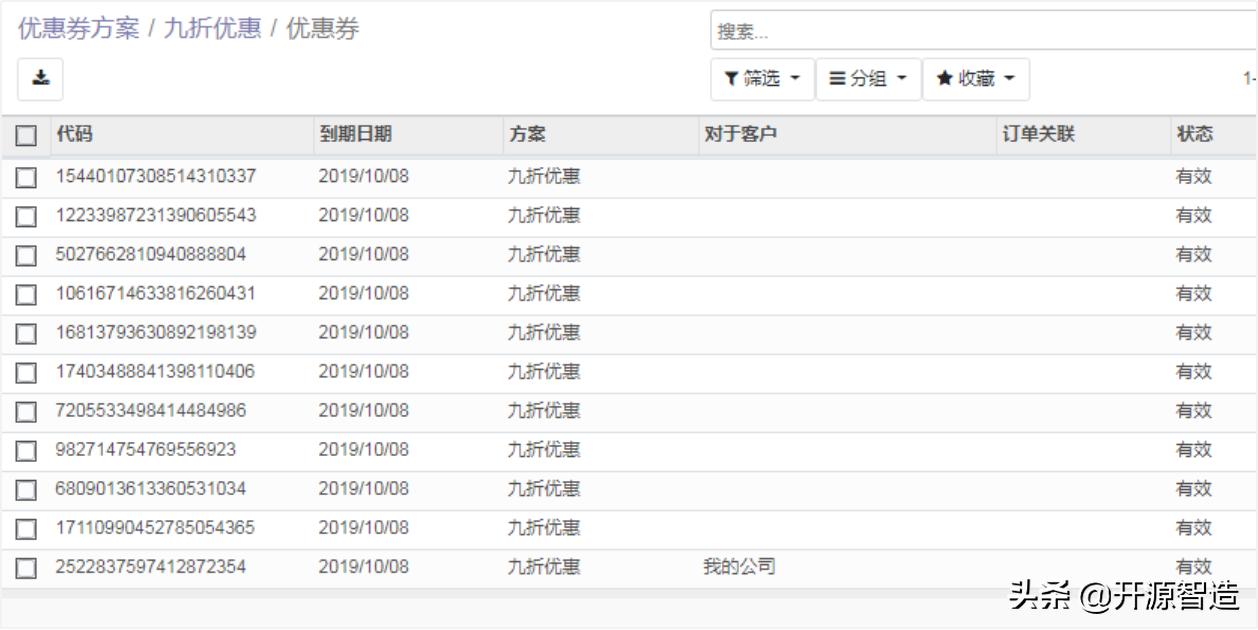Expand the 收藏 dropdown arrow
Screen dimensions: 1258x630
point(1011,78)
